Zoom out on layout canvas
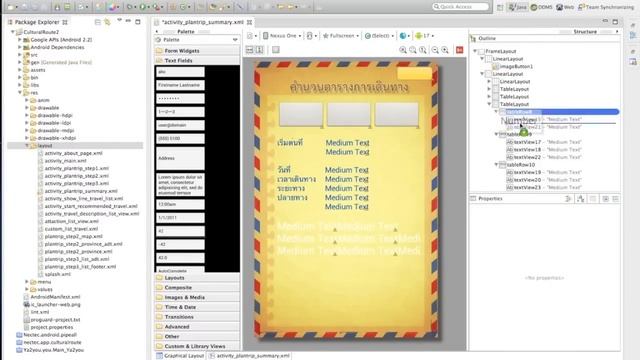This screenshot has width=640, height=360. (x=435, y=50)
